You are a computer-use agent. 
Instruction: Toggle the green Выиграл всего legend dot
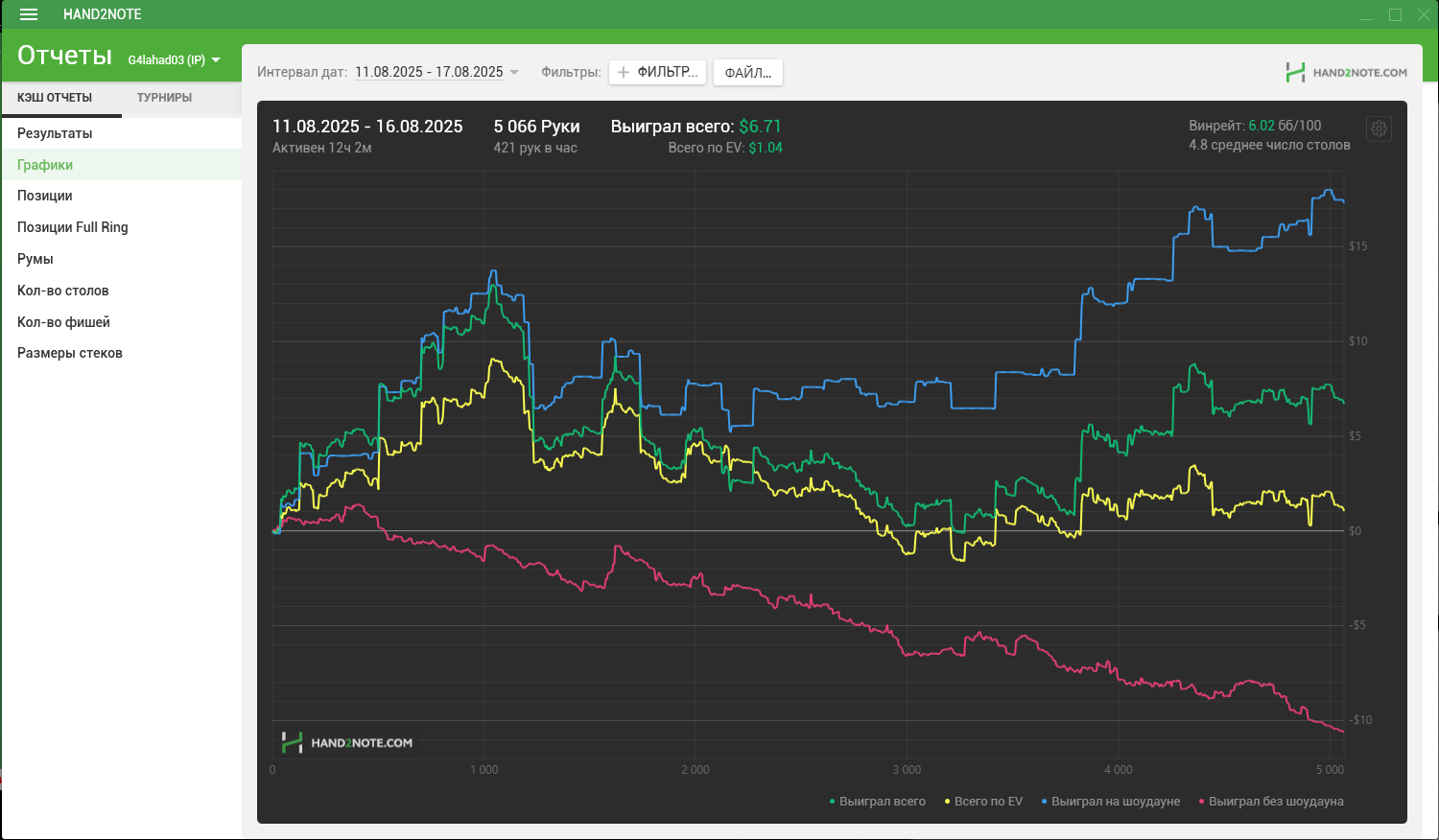point(832,802)
